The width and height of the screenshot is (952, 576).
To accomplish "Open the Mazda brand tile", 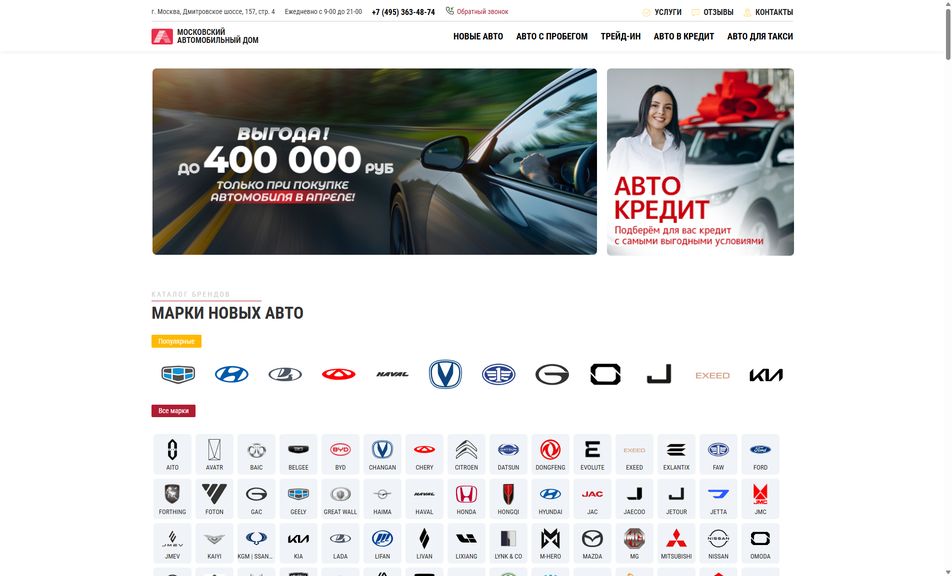I will point(592,543).
